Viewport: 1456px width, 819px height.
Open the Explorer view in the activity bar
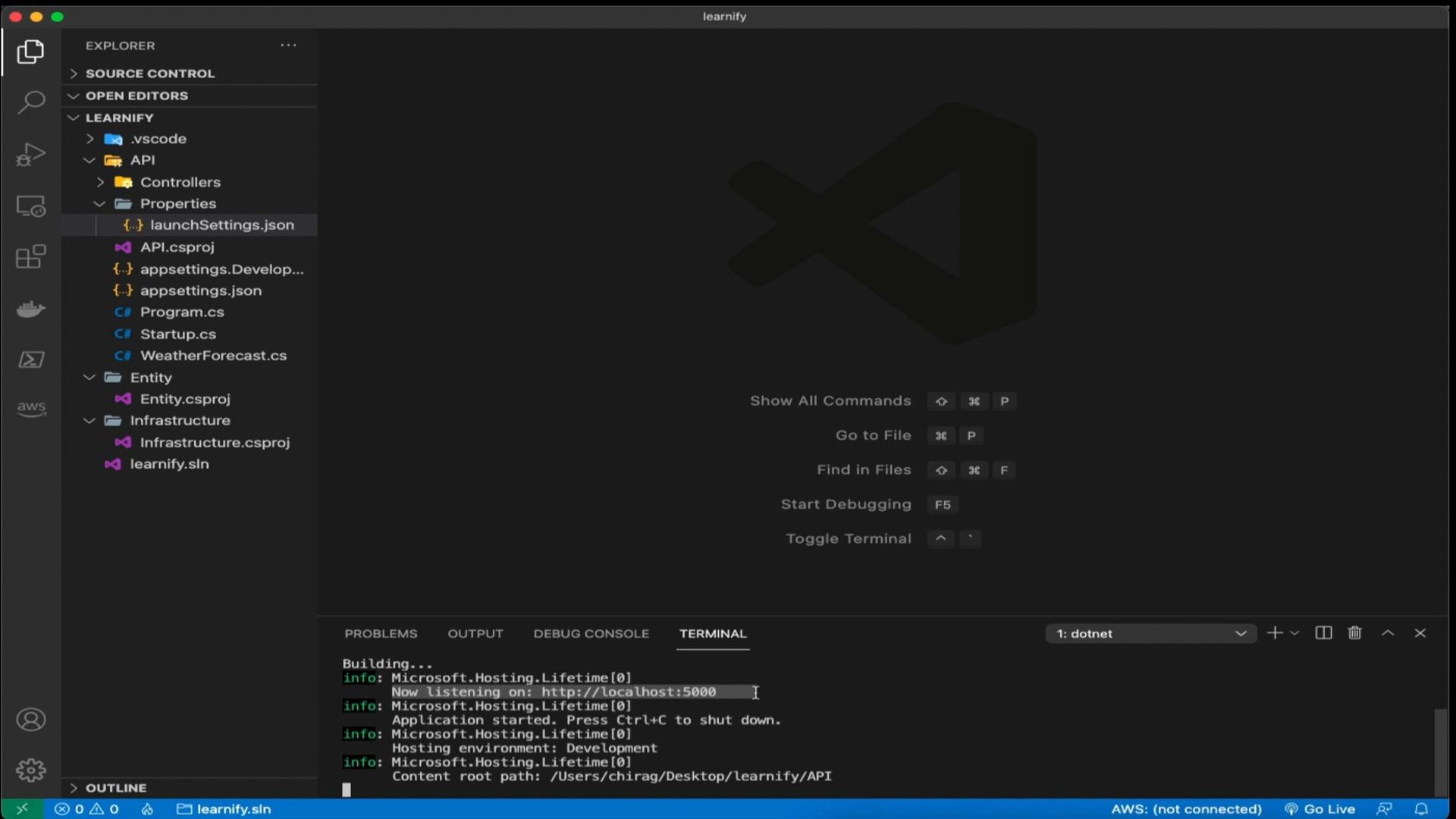click(x=30, y=52)
